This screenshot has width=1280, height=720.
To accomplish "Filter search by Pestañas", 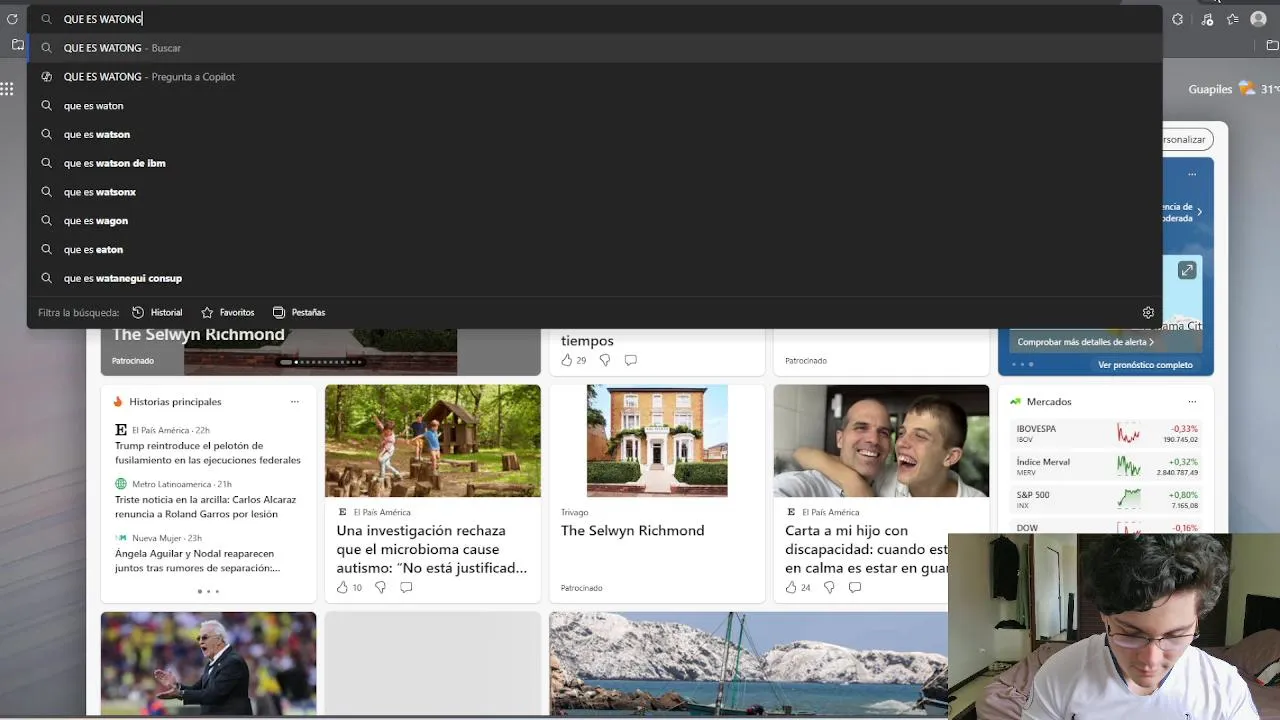I will (x=299, y=312).
